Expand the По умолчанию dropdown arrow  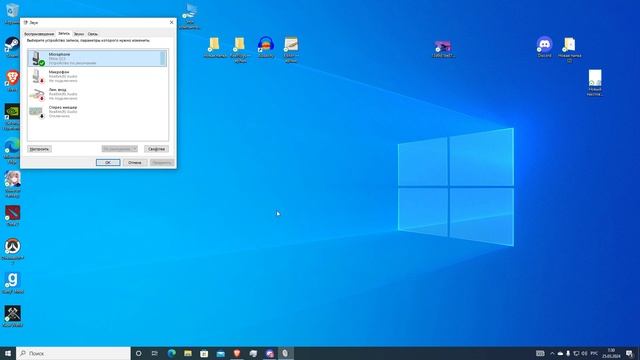point(135,149)
